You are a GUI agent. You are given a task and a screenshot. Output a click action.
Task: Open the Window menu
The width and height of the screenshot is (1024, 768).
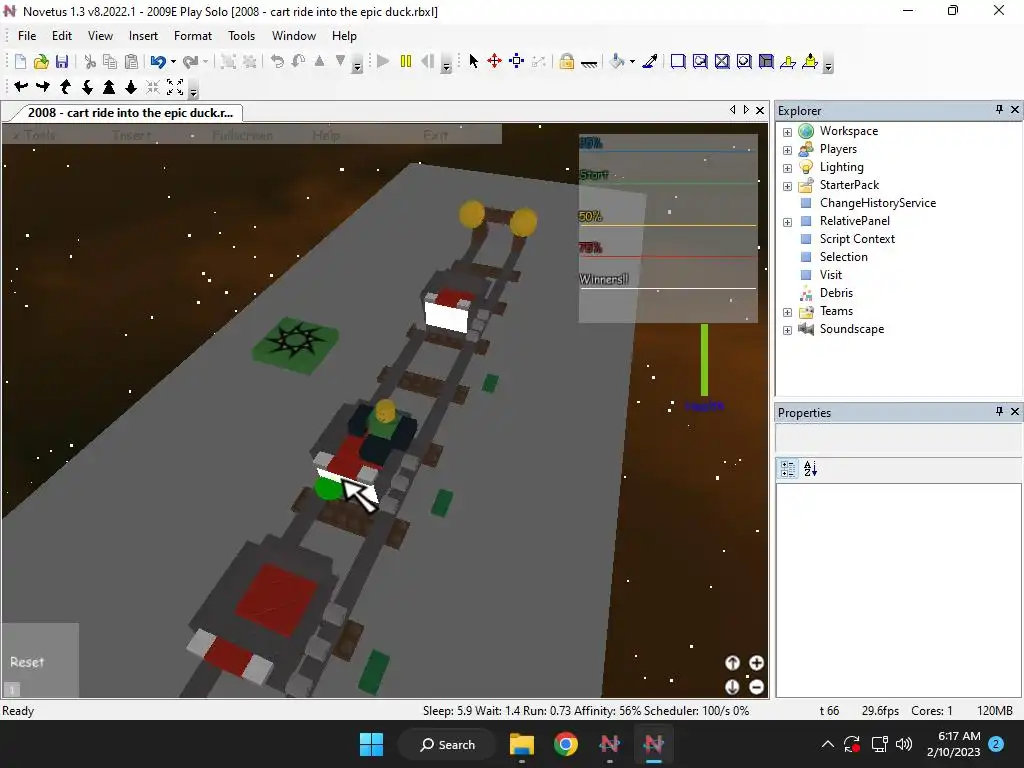click(x=294, y=36)
